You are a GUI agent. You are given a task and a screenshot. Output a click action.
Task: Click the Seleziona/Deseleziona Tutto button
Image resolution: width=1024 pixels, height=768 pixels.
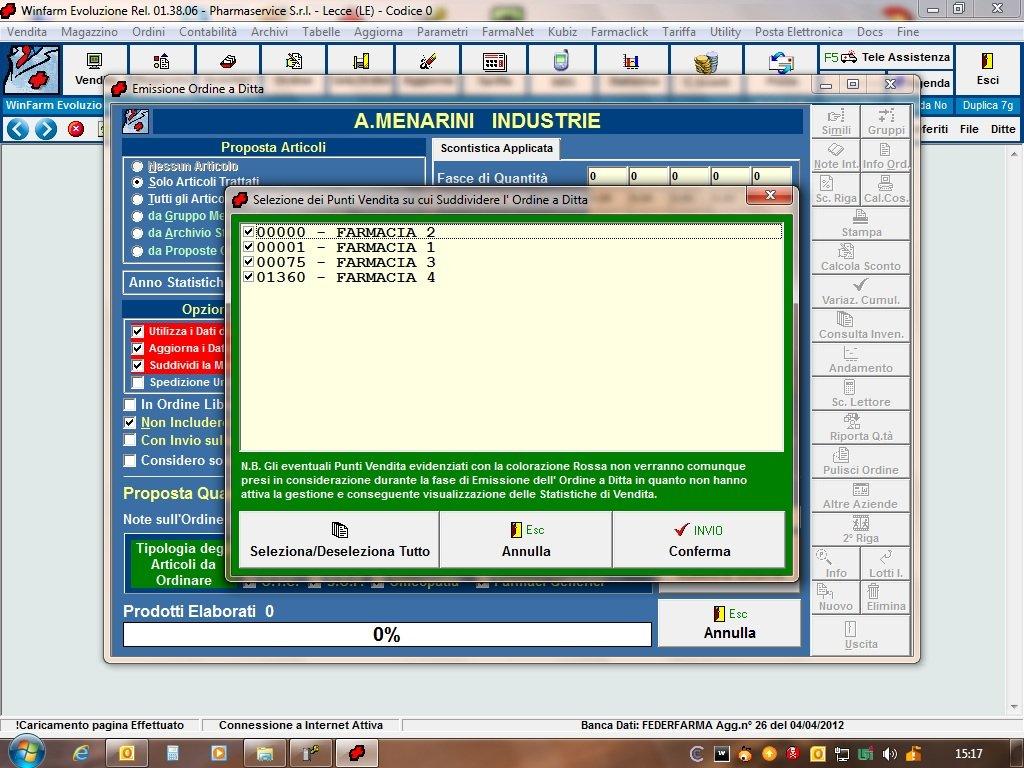click(339, 540)
